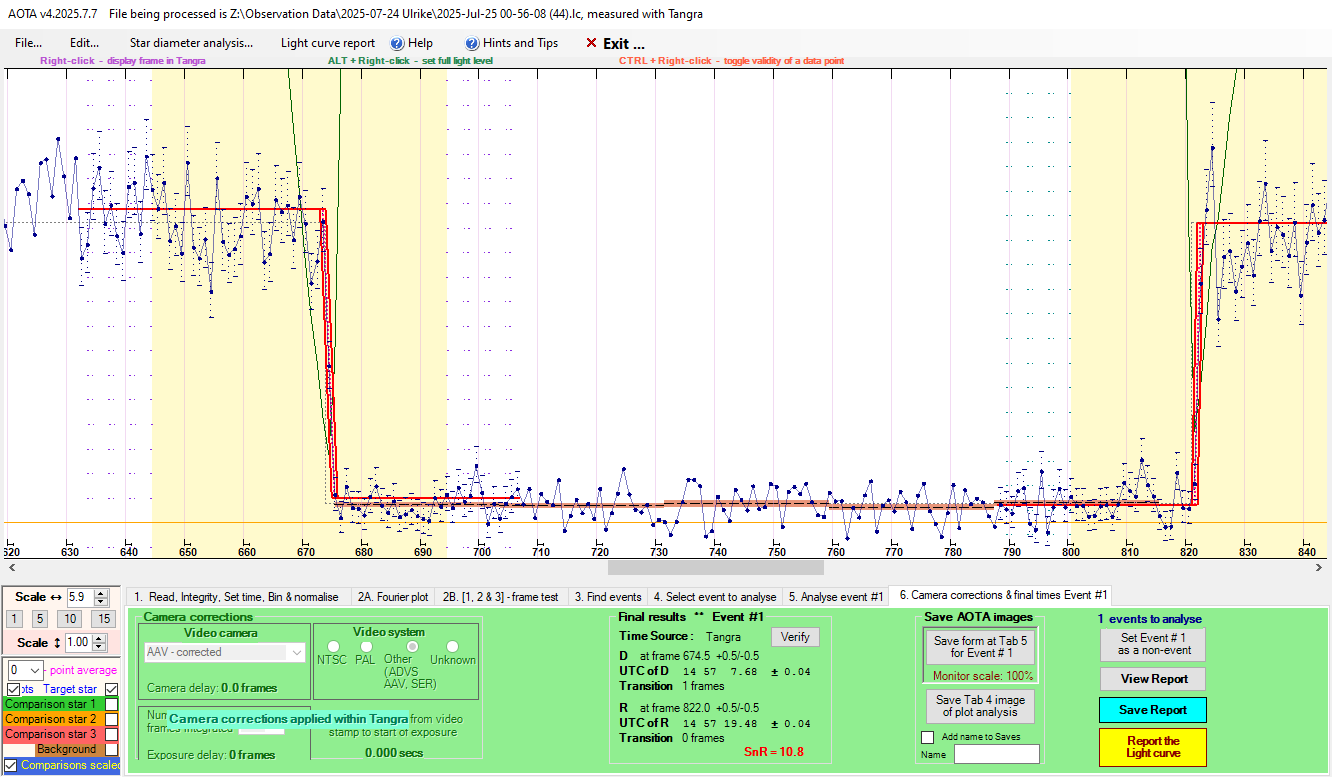Image resolution: width=1332 pixels, height=777 pixels.
Task: Click the Verify button
Action: 795,637
